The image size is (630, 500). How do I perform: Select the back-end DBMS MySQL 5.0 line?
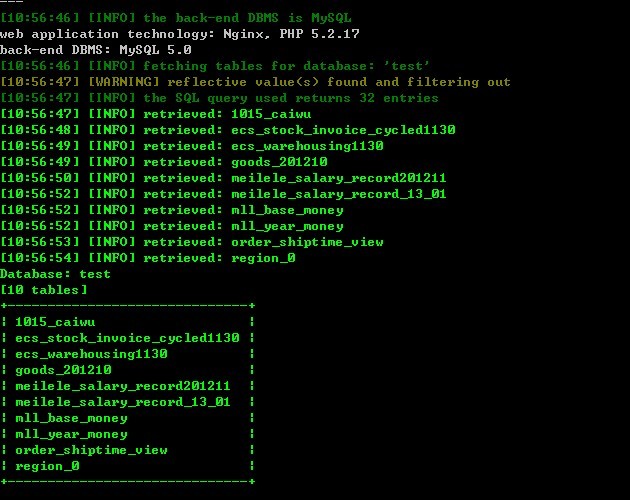pos(96,50)
